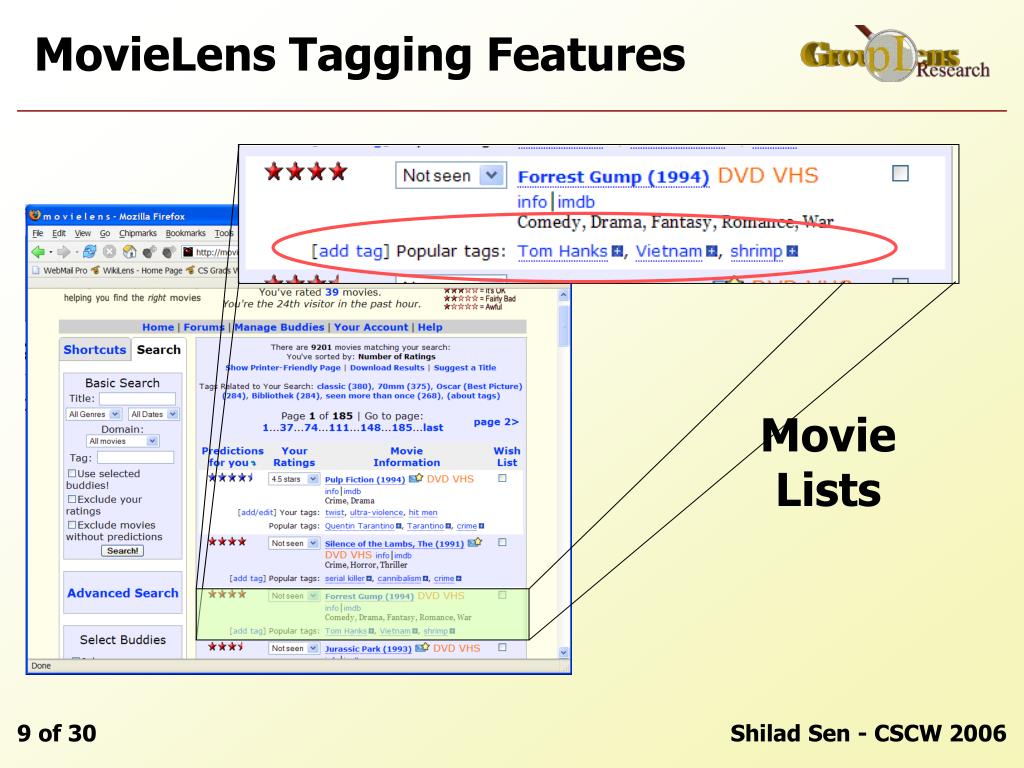Click plus icon next to shrimp in zoomed panel
The image size is (1024, 768).
pos(792,251)
